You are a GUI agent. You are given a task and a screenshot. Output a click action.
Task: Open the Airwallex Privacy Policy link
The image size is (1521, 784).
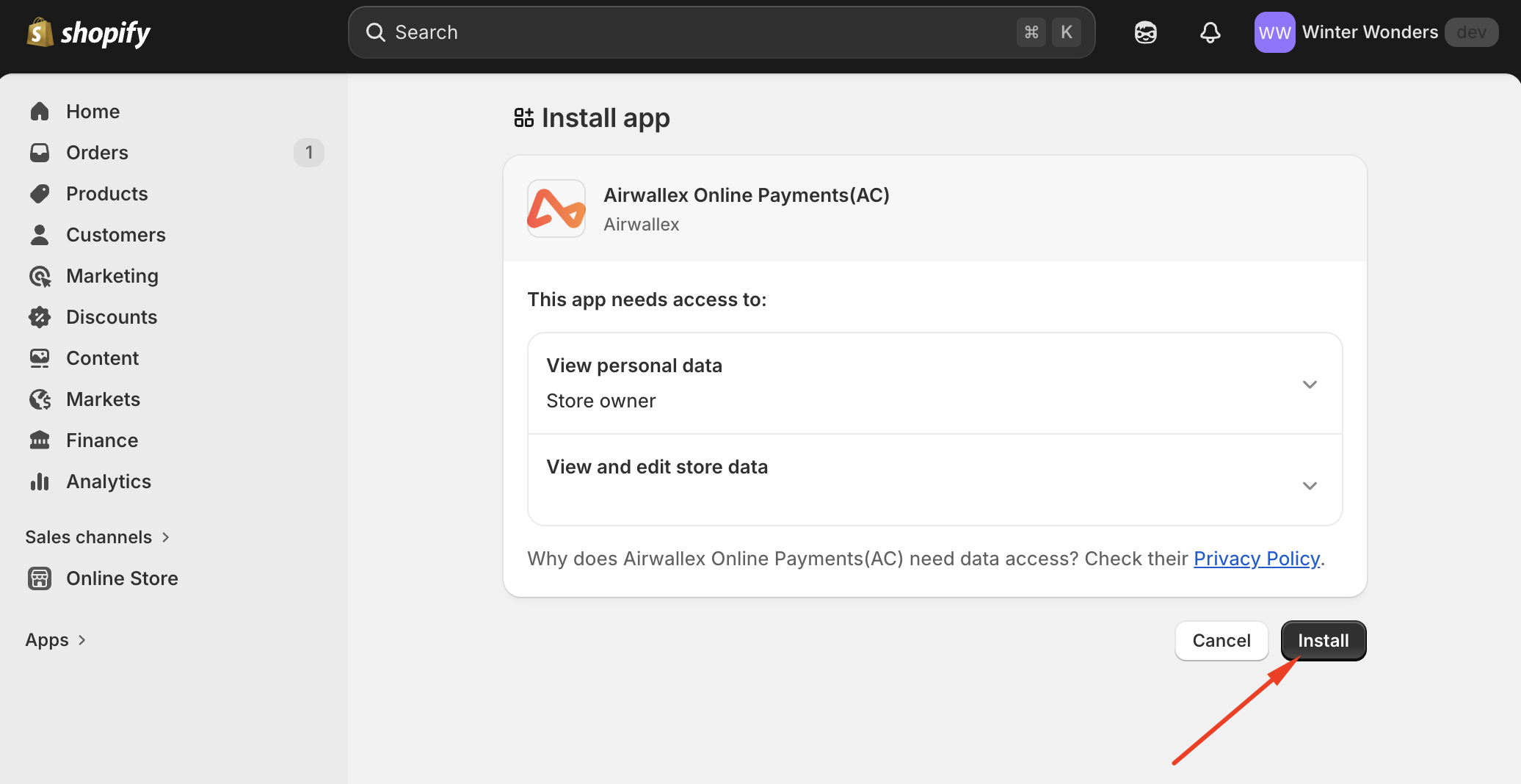coord(1257,559)
